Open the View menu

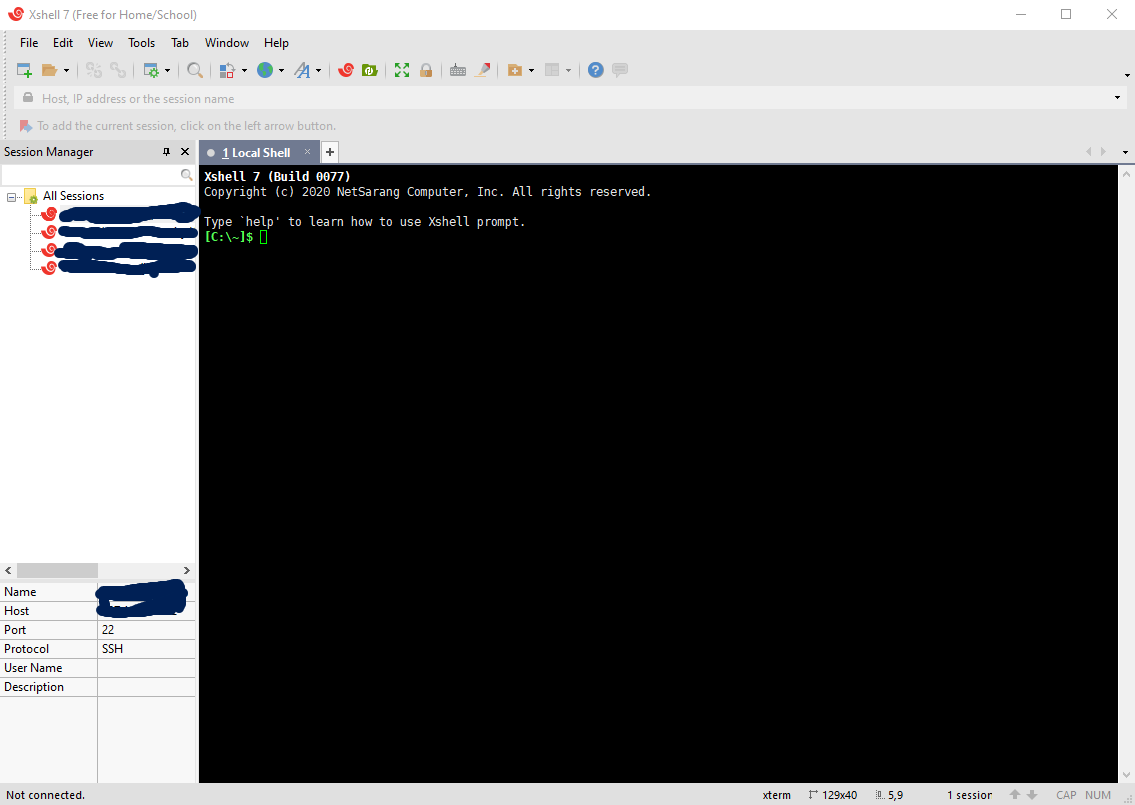point(101,43)
